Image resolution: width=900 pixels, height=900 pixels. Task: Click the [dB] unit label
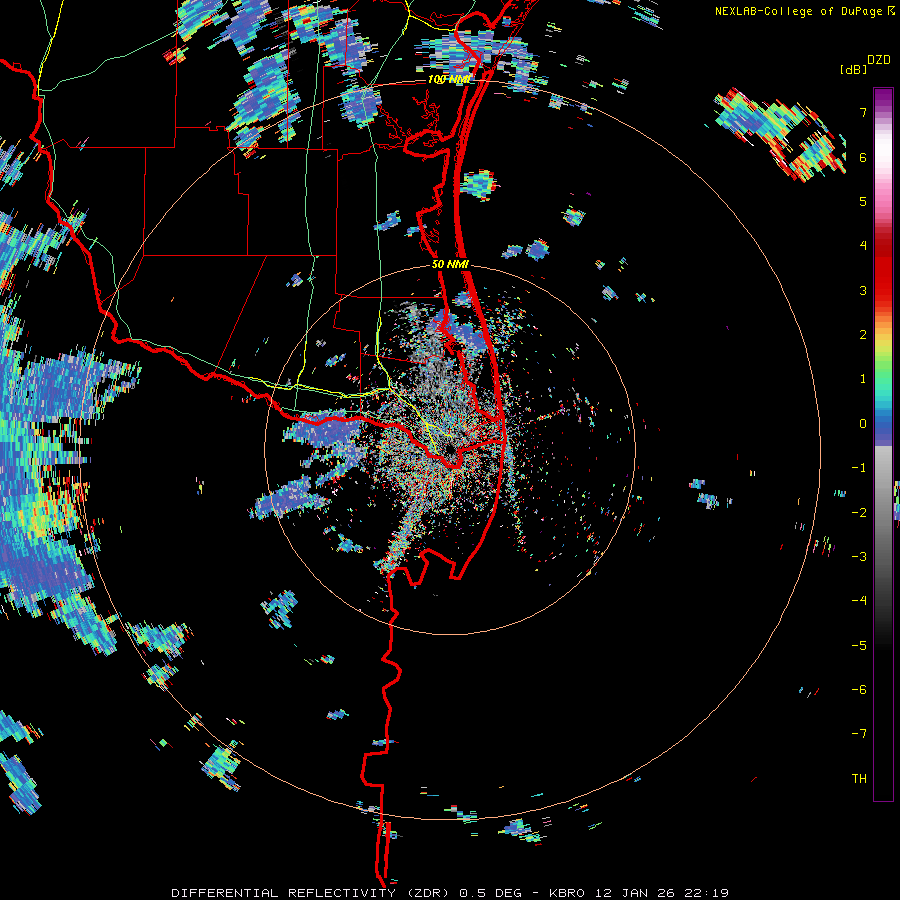click(854, 70)
